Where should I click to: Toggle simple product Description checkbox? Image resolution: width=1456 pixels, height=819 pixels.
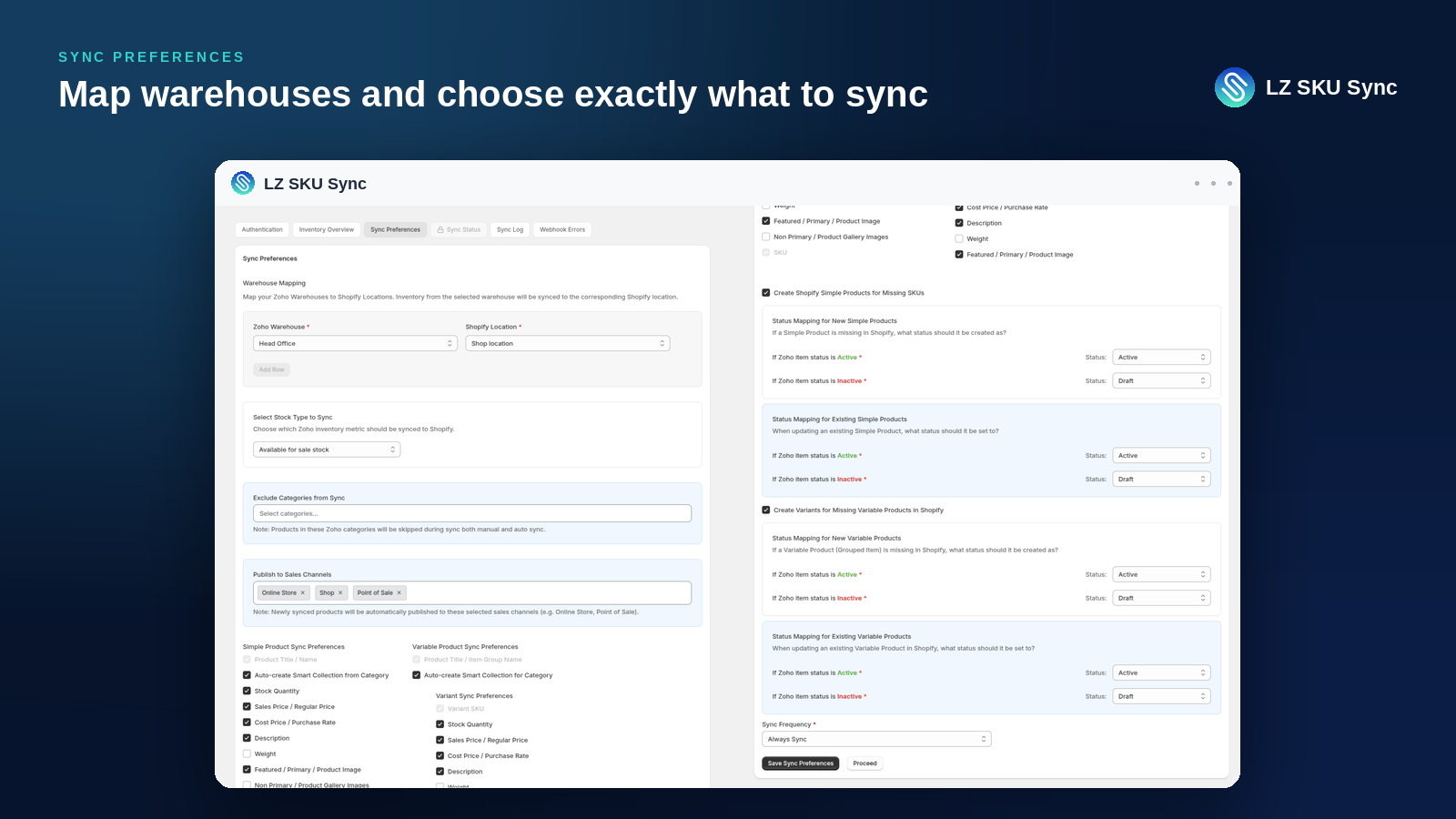[x=247, y=738]
